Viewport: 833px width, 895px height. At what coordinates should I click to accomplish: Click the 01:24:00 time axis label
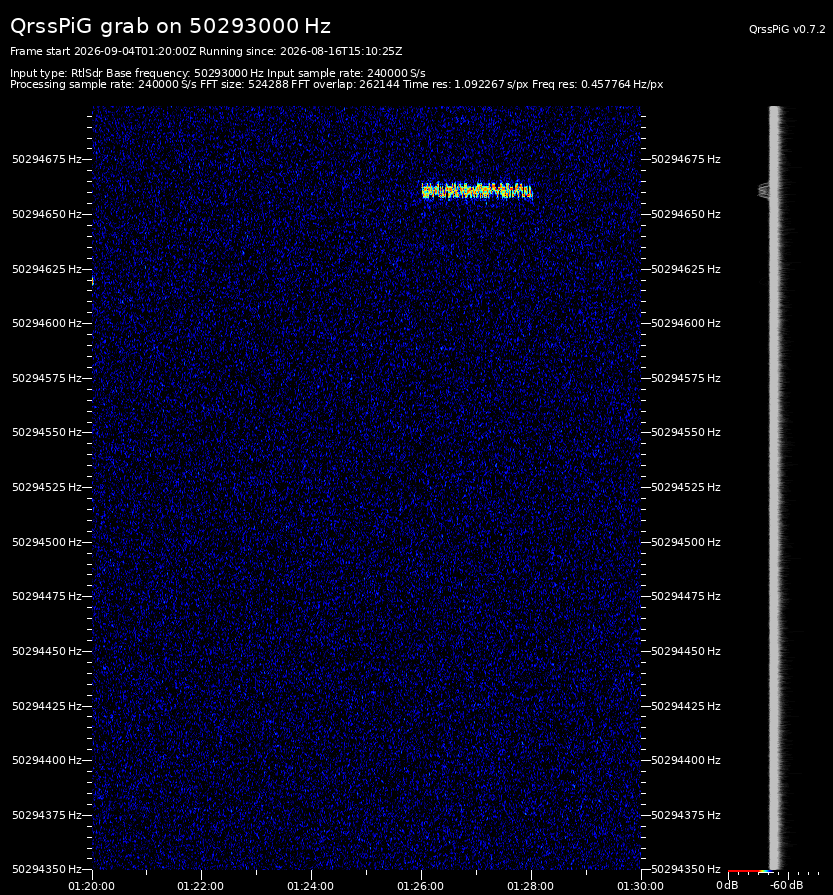click(310, 886)
